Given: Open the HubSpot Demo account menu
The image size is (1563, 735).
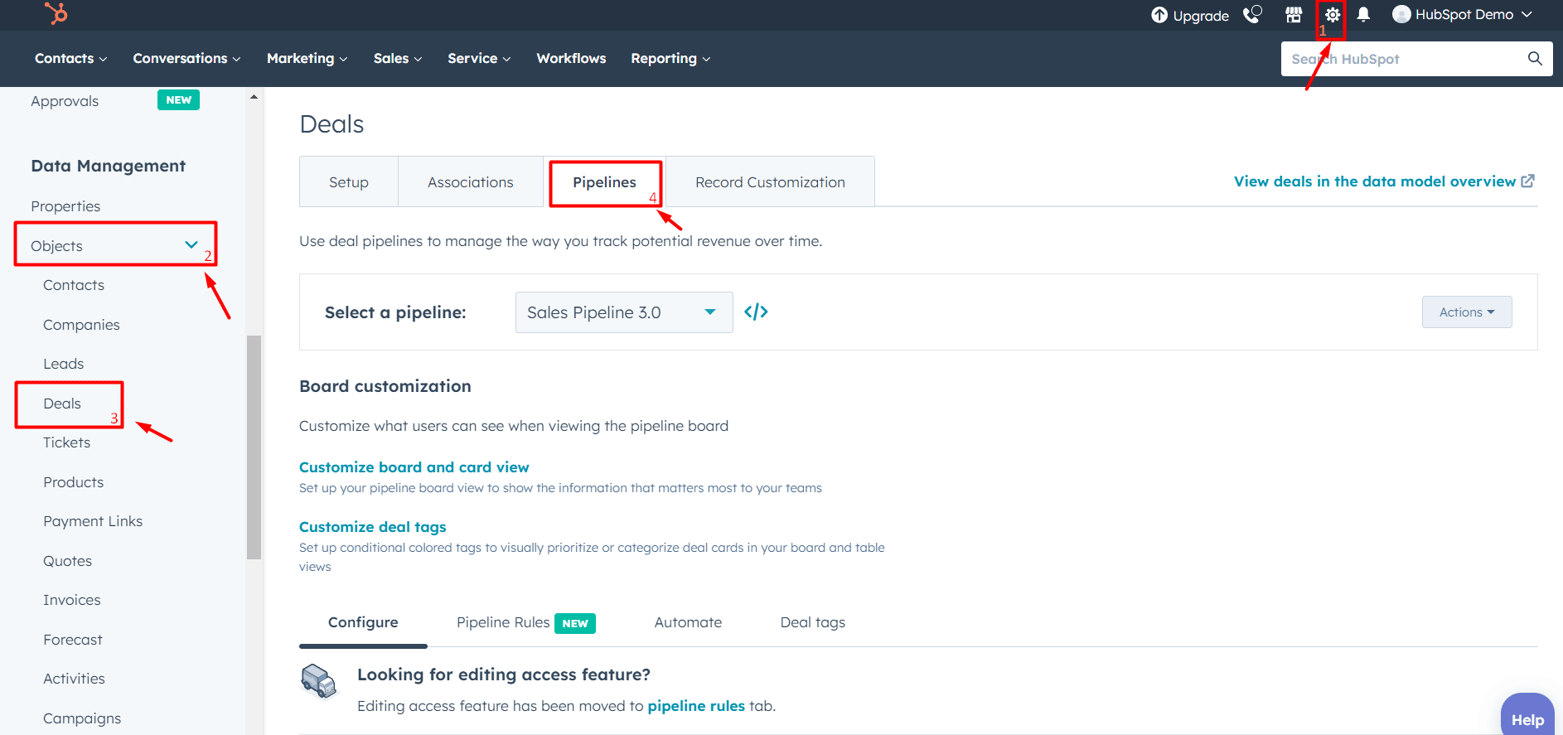Looking at the screenshot, I should (1462, 15).
